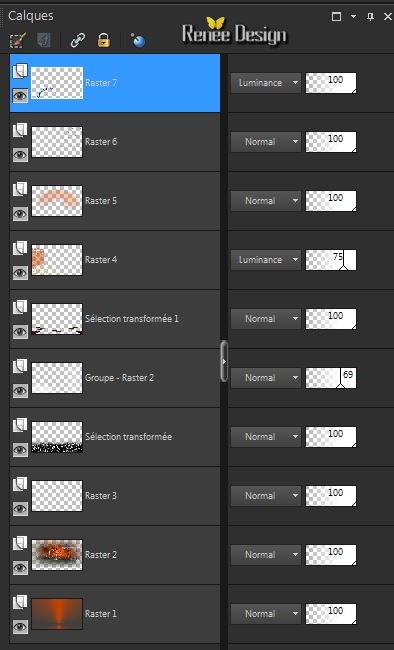Open Luminance blend dropdown for Raster 4

[265, 260]
